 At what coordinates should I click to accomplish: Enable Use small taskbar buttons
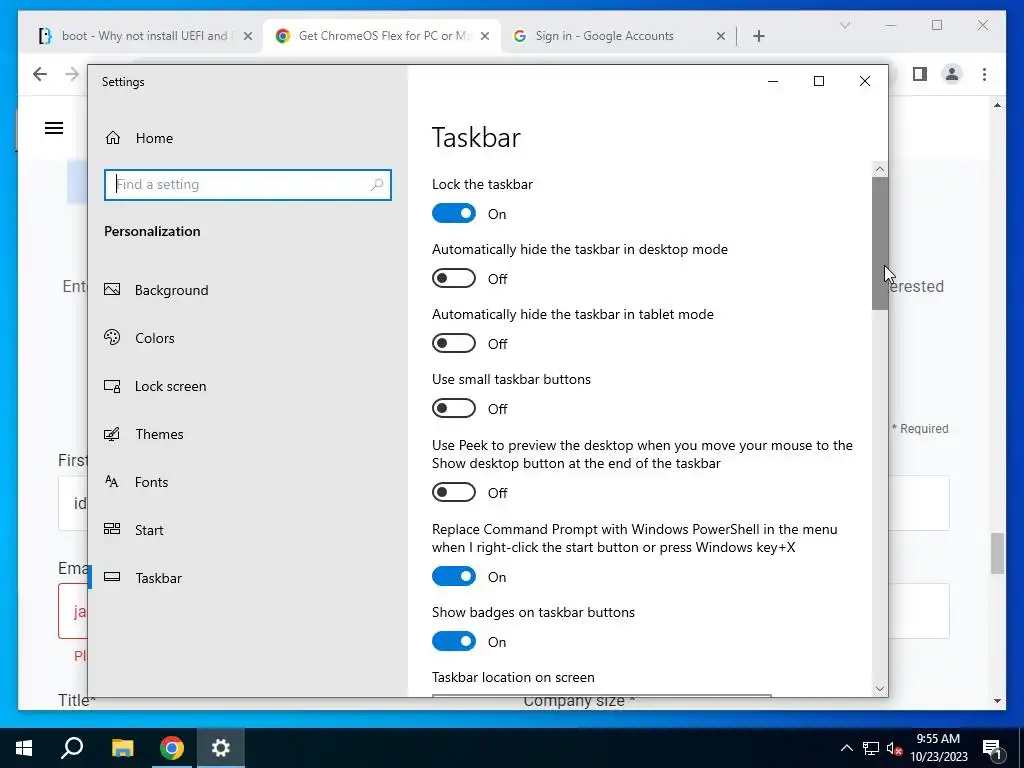(x=454, y=408)
